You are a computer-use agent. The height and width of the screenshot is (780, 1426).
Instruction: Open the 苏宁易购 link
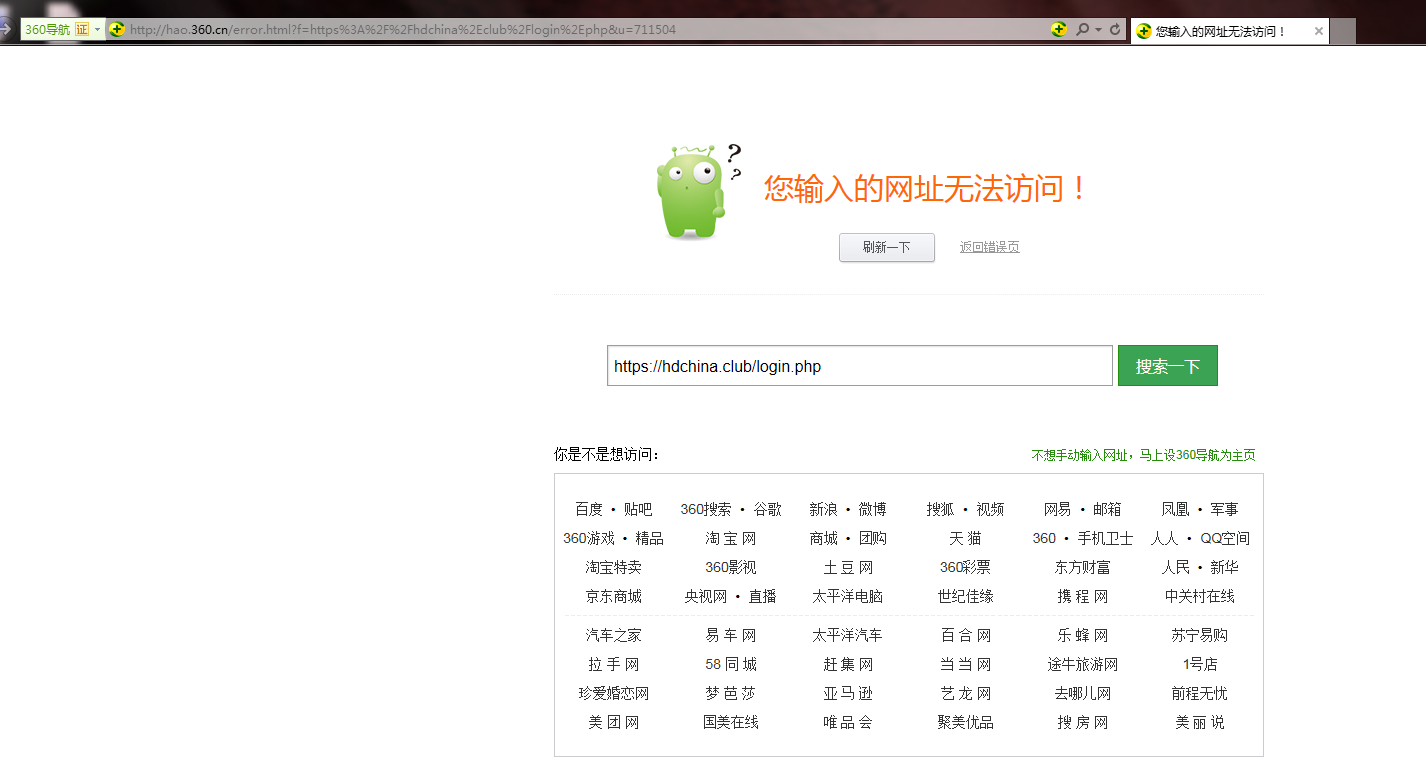point(1200,635)
